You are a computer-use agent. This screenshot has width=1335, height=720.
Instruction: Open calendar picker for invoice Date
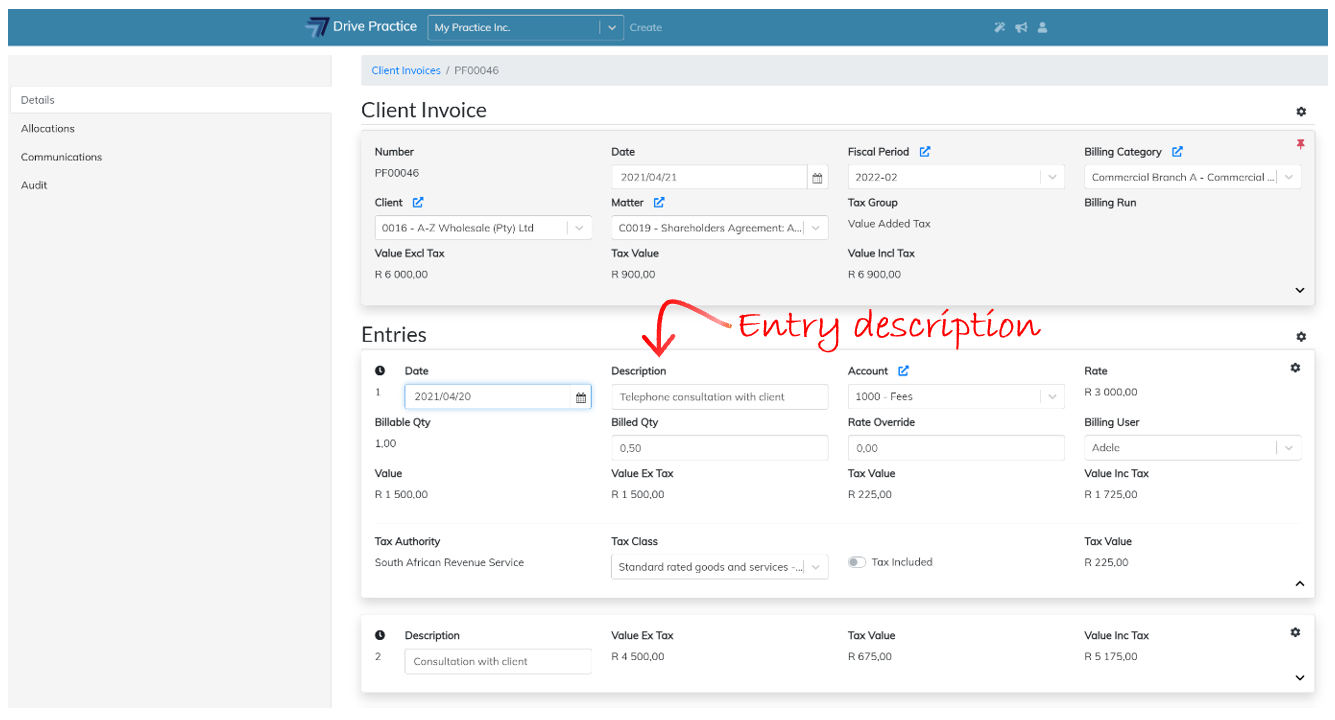click(x=817, y=178)
